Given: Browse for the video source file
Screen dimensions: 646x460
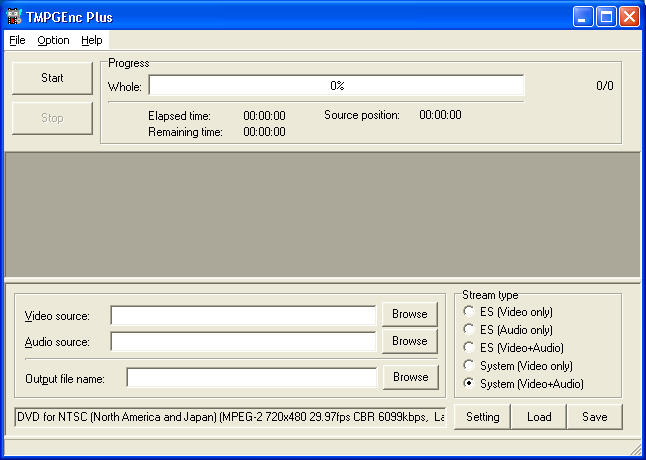Looking at the screenshot, I should [410, 314].
